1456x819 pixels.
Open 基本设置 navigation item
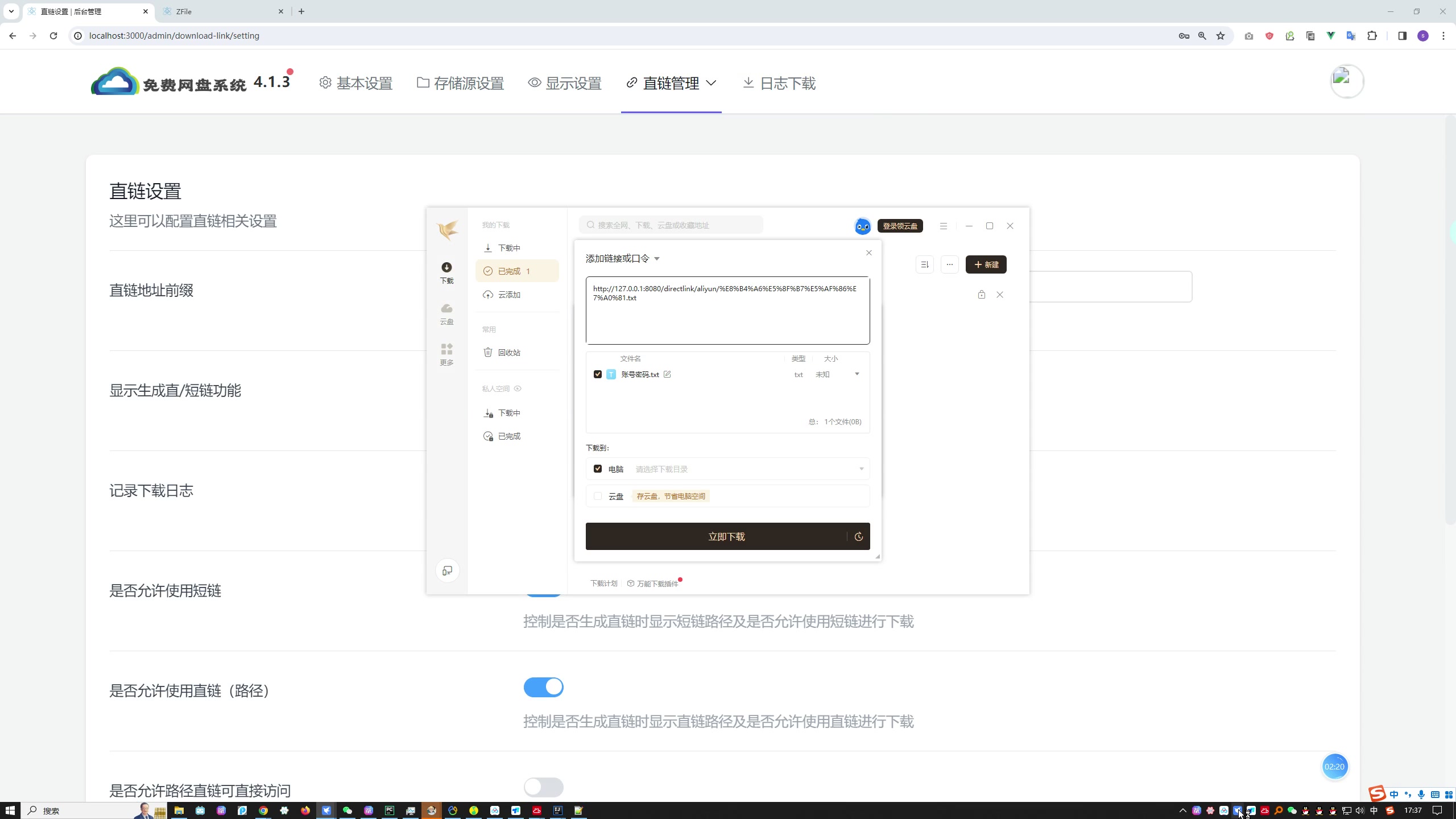[x=356, y=83]
